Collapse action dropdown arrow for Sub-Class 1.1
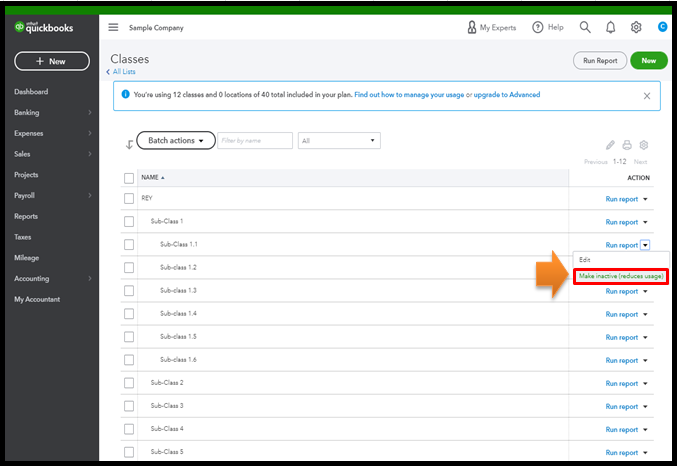 [x=645, y=245]
